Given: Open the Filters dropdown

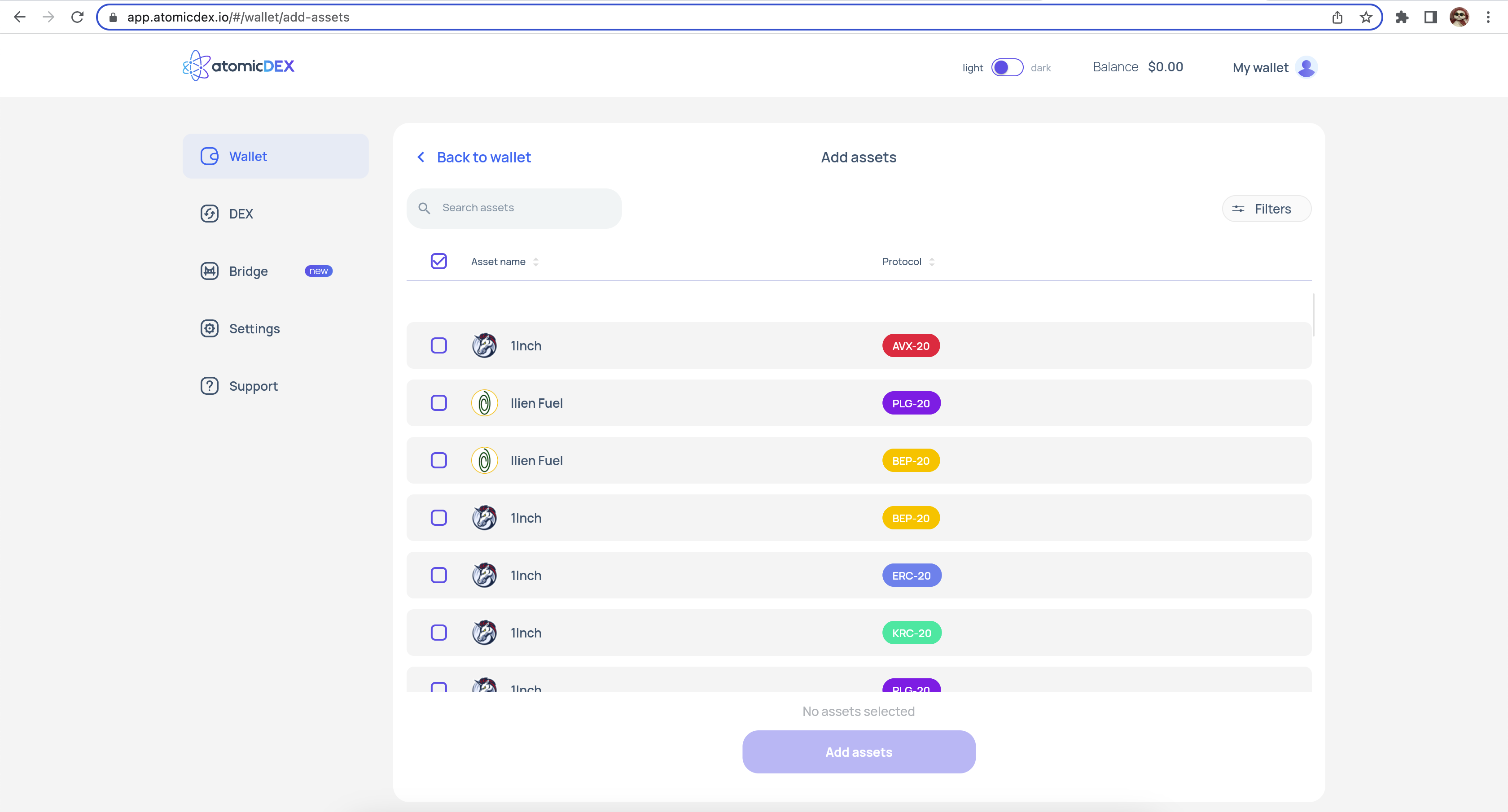Looking at the screenshot, I should (x=1266, y=209).
